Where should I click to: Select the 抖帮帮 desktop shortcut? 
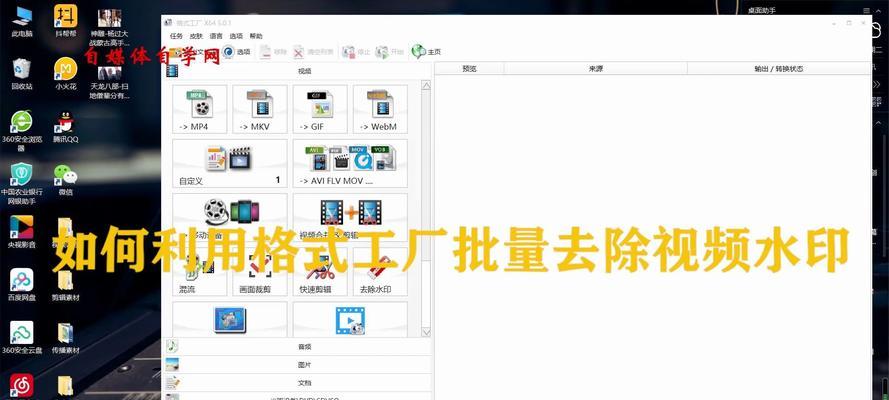66,22
